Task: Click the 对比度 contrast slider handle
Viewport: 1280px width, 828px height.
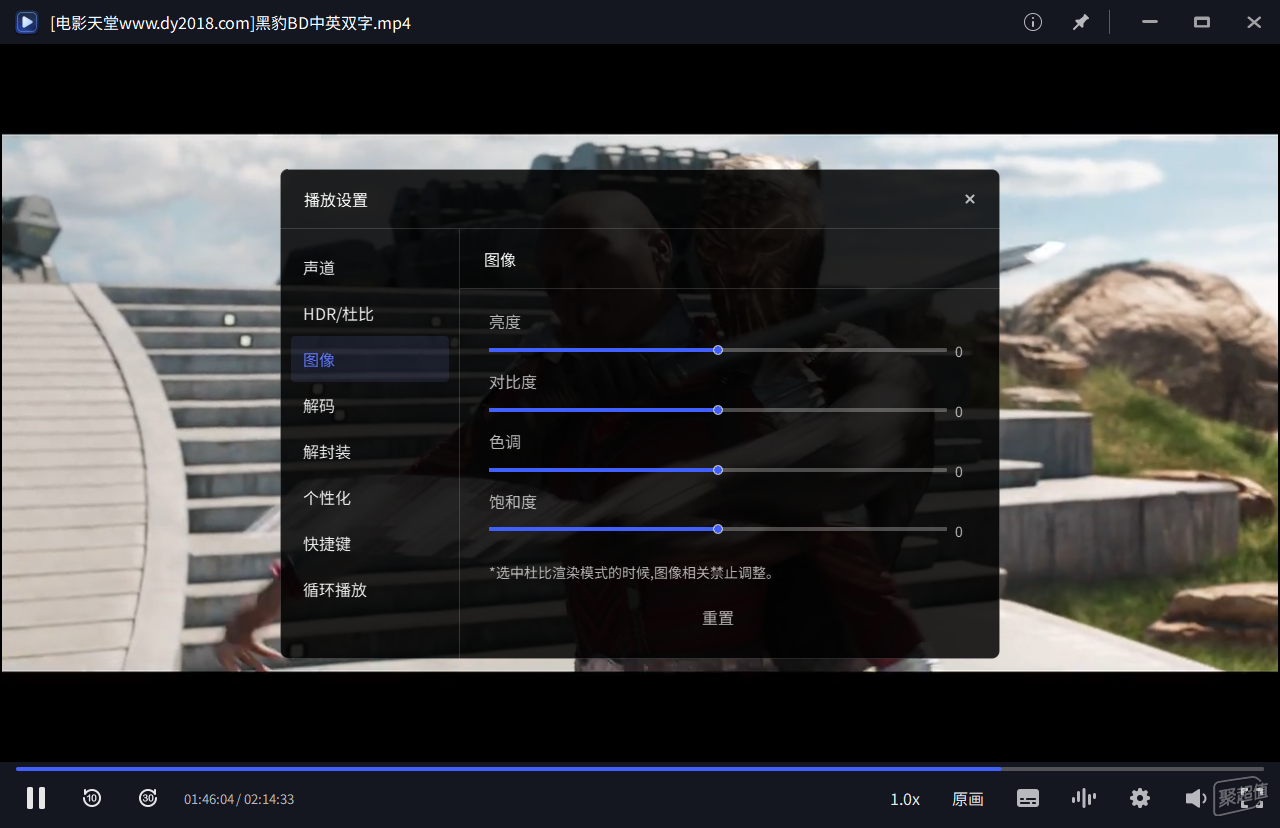Action: 718,410
